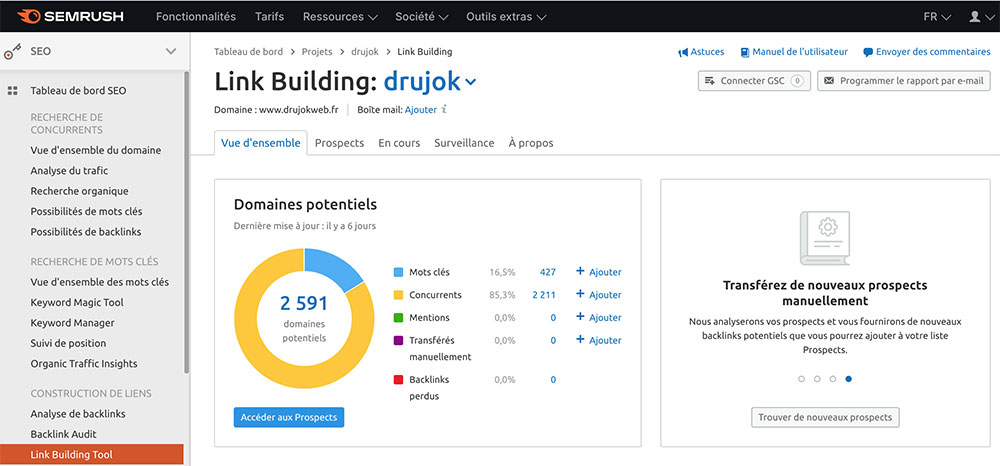The image size is (1000, 466).
Task: Select Link Building Tool in sidebar
Action: coord(91,455)
